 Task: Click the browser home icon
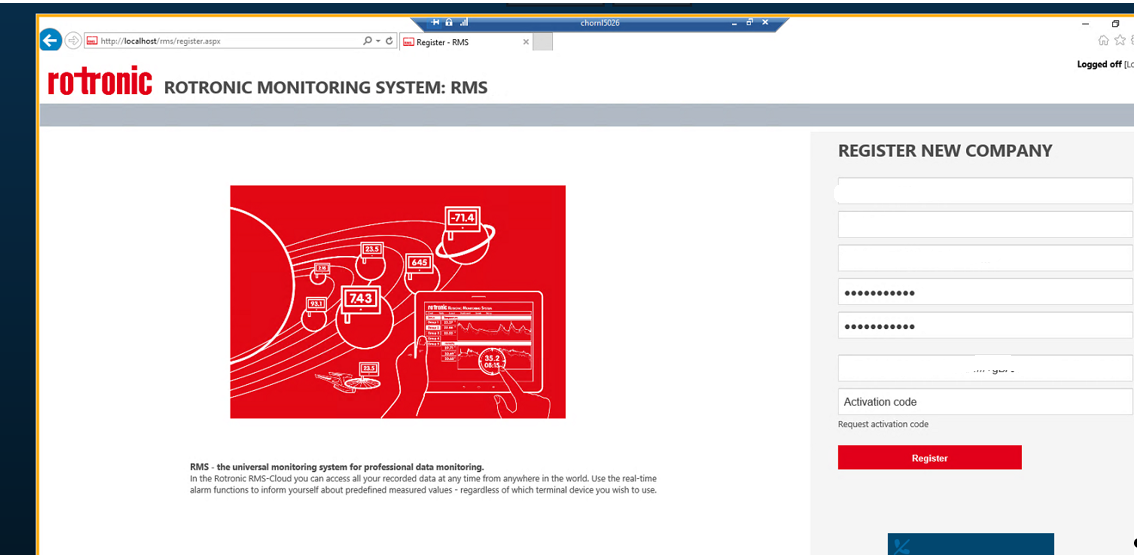click(1104, 41)
